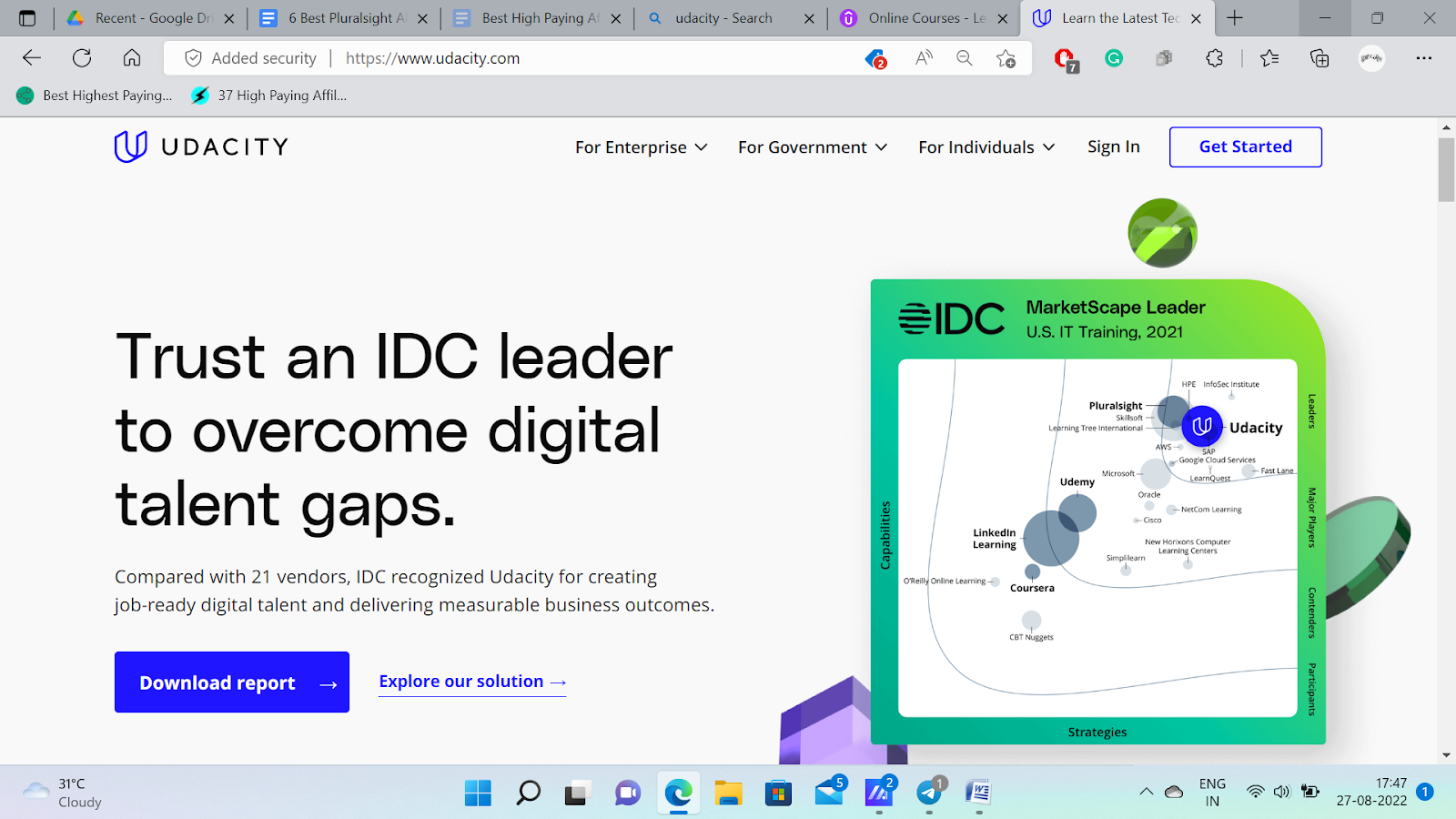The image size is (1456, 819).
Task: Add this page to favorites
Action: click(x=1006, y=58)
